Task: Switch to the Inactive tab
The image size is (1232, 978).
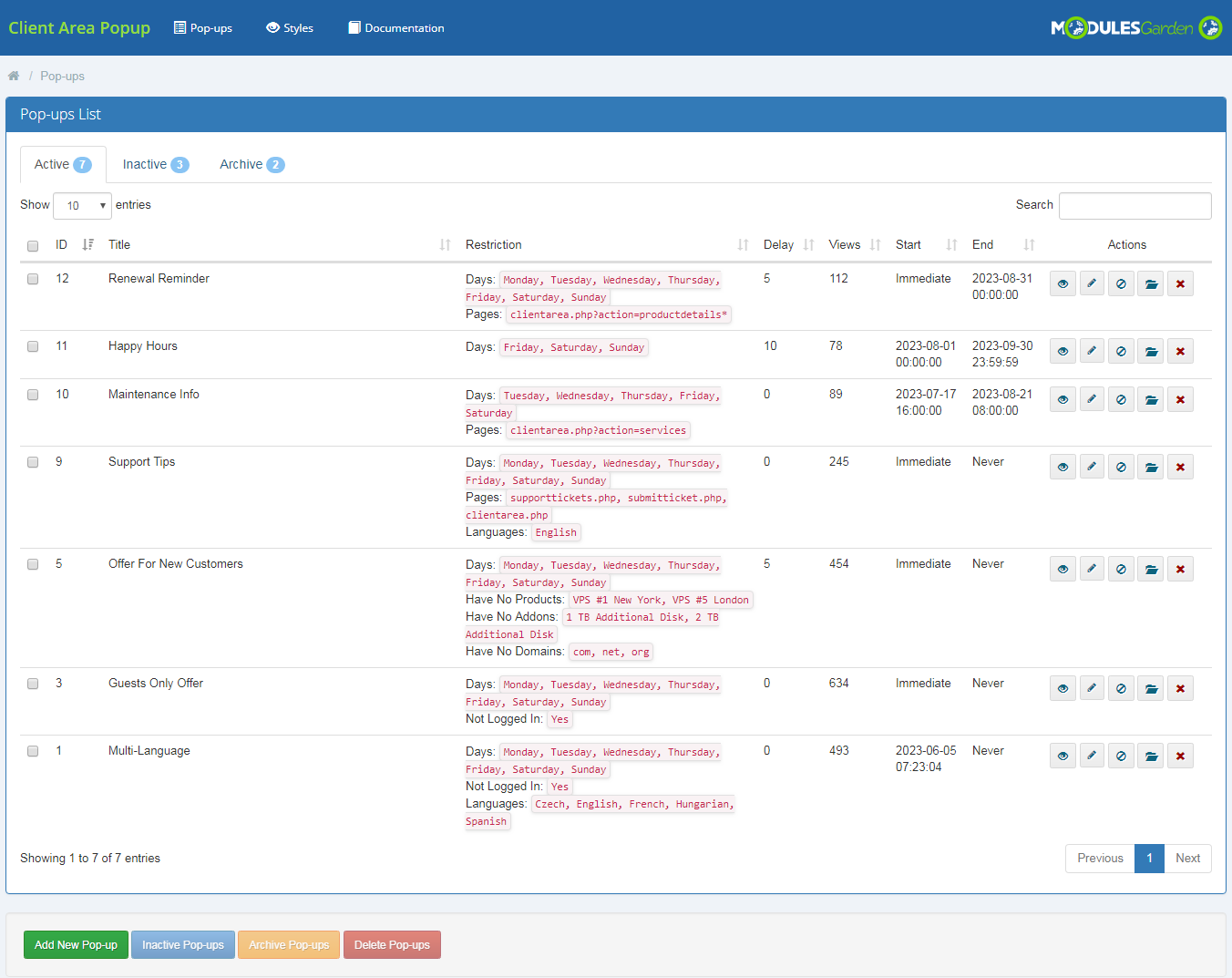Action: 155,164
